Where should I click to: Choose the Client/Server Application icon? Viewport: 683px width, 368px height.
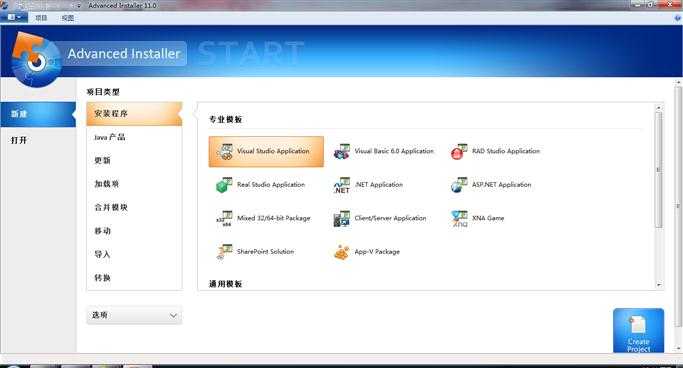click(x=342, y=219)
